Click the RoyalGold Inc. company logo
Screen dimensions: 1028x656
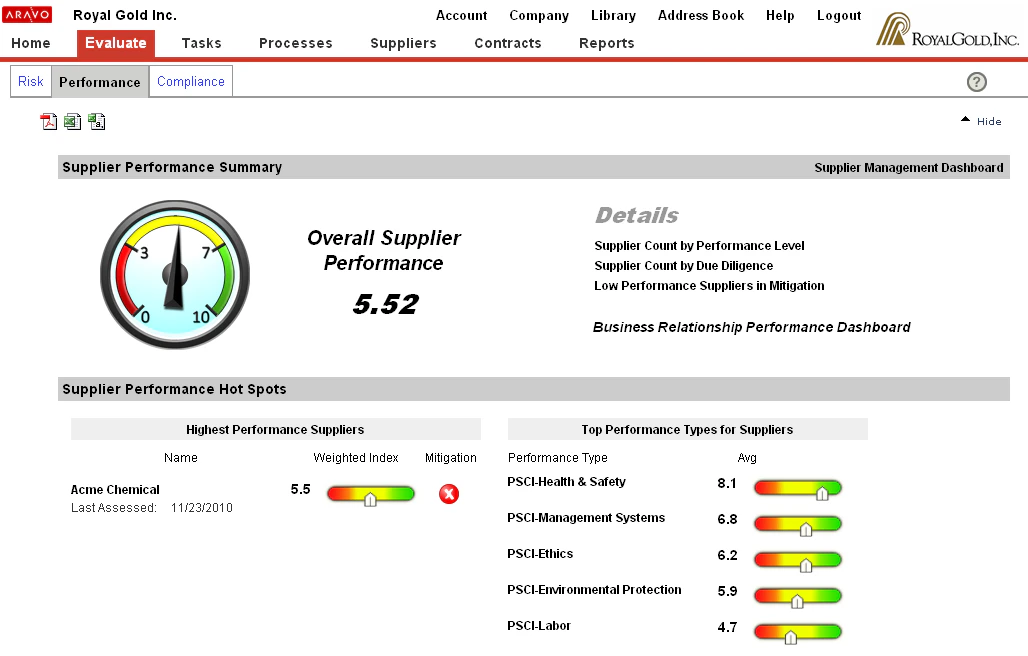click(945, 27)
